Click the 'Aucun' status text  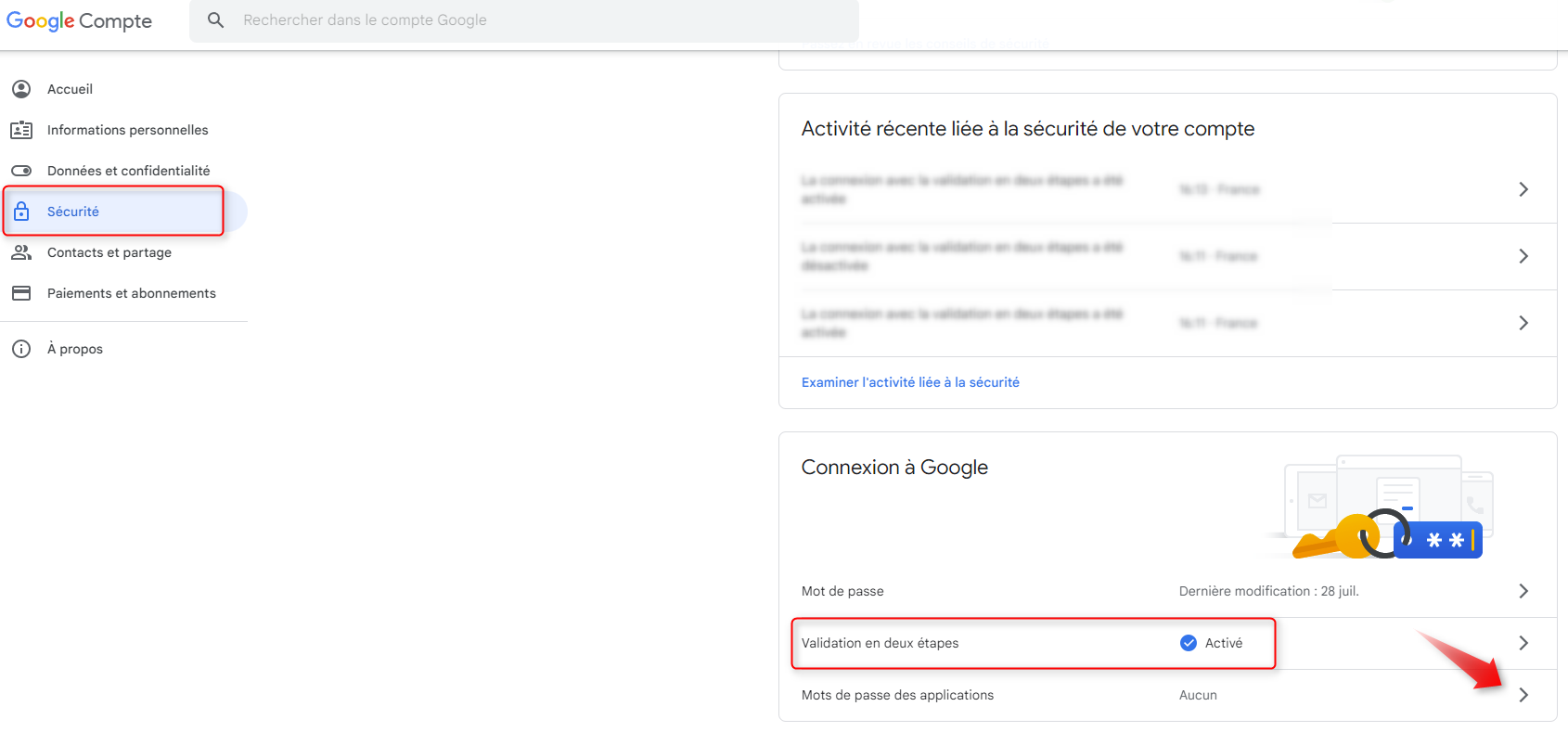[1198, 695]
